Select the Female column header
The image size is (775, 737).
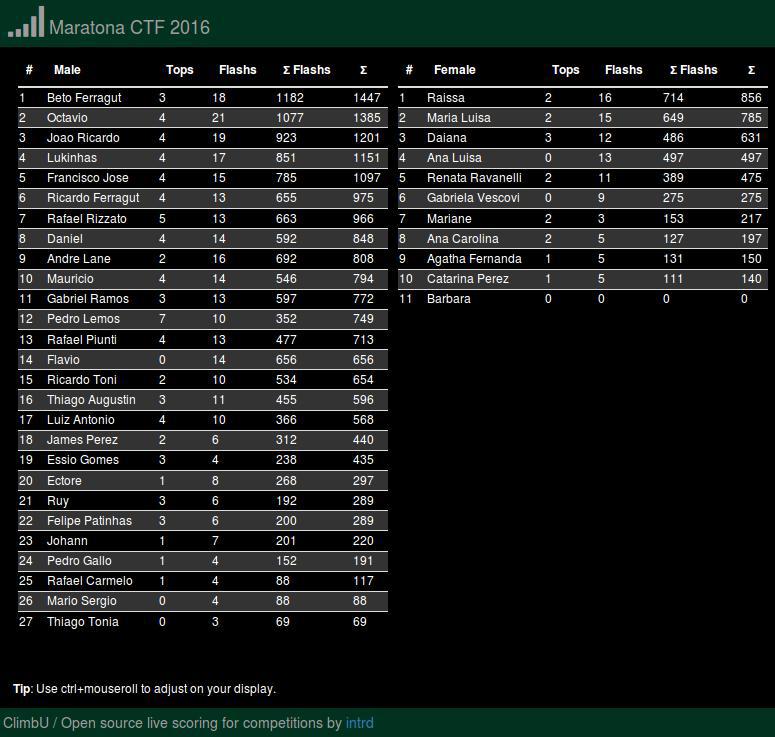(454, 70)
